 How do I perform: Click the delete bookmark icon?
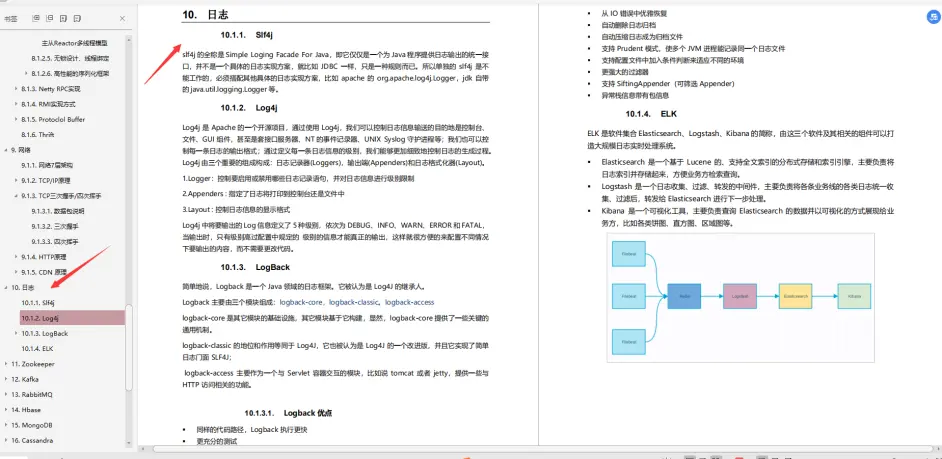(79, 19)
